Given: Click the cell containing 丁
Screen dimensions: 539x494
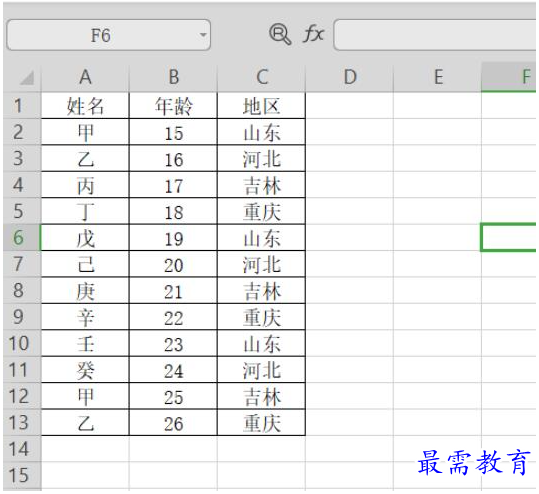Looking at the screenshot, I should 85,211.
